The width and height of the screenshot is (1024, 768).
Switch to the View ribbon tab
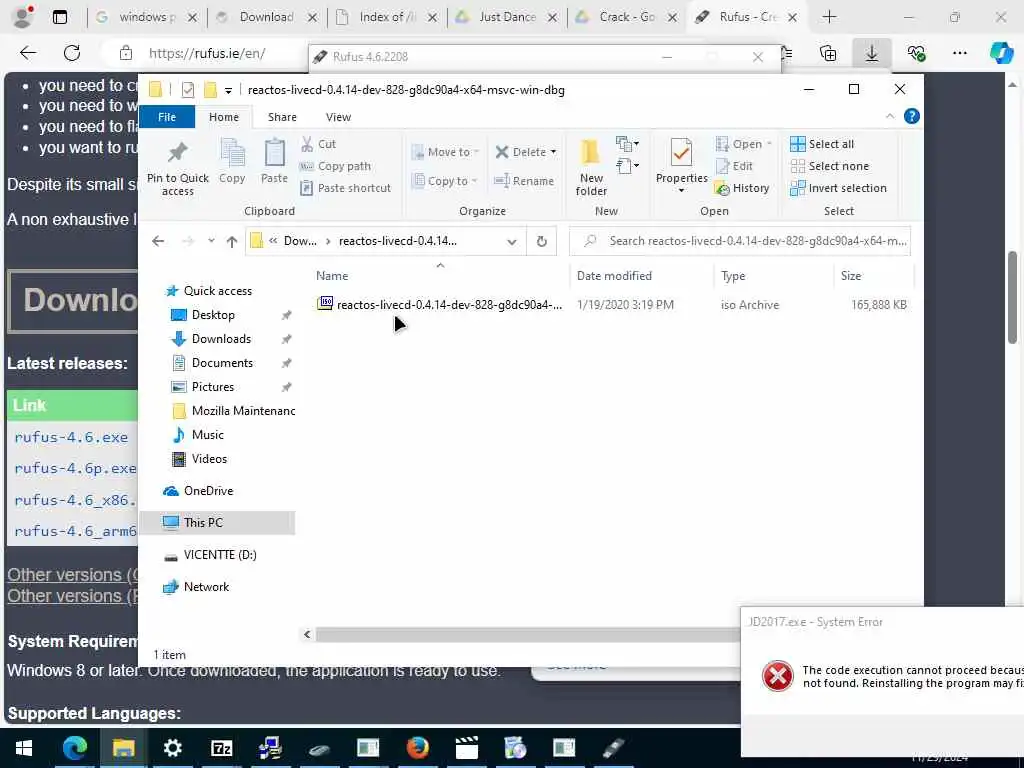point(338,117)
